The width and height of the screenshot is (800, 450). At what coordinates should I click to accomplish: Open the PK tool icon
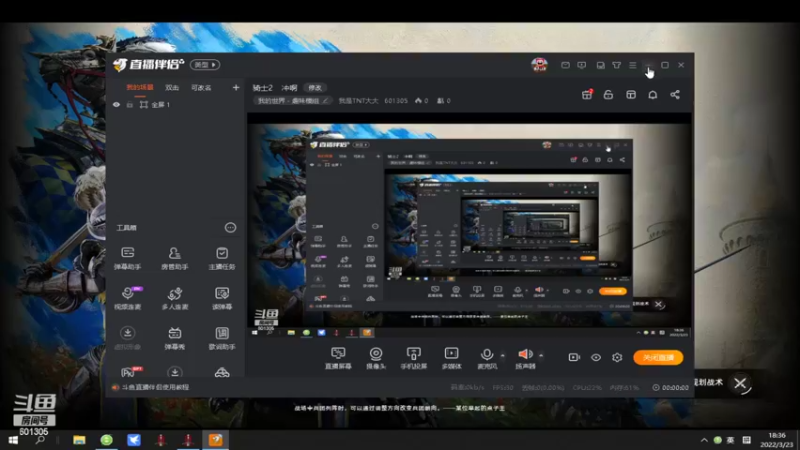(x=131, y=371)
